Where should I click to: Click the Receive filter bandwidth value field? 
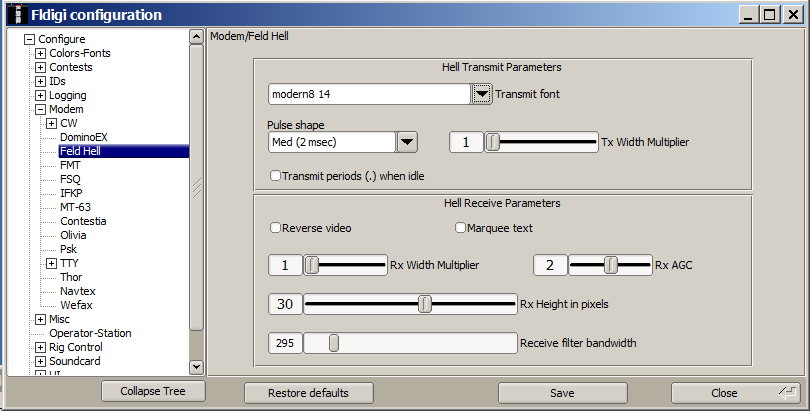click(284, 343)
